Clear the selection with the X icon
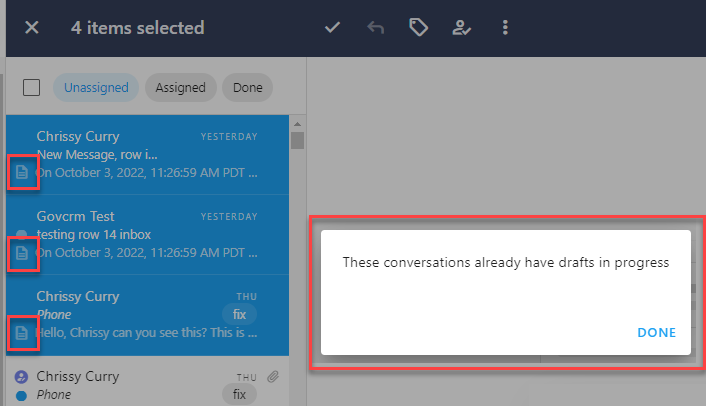 [x=32, y=27]
